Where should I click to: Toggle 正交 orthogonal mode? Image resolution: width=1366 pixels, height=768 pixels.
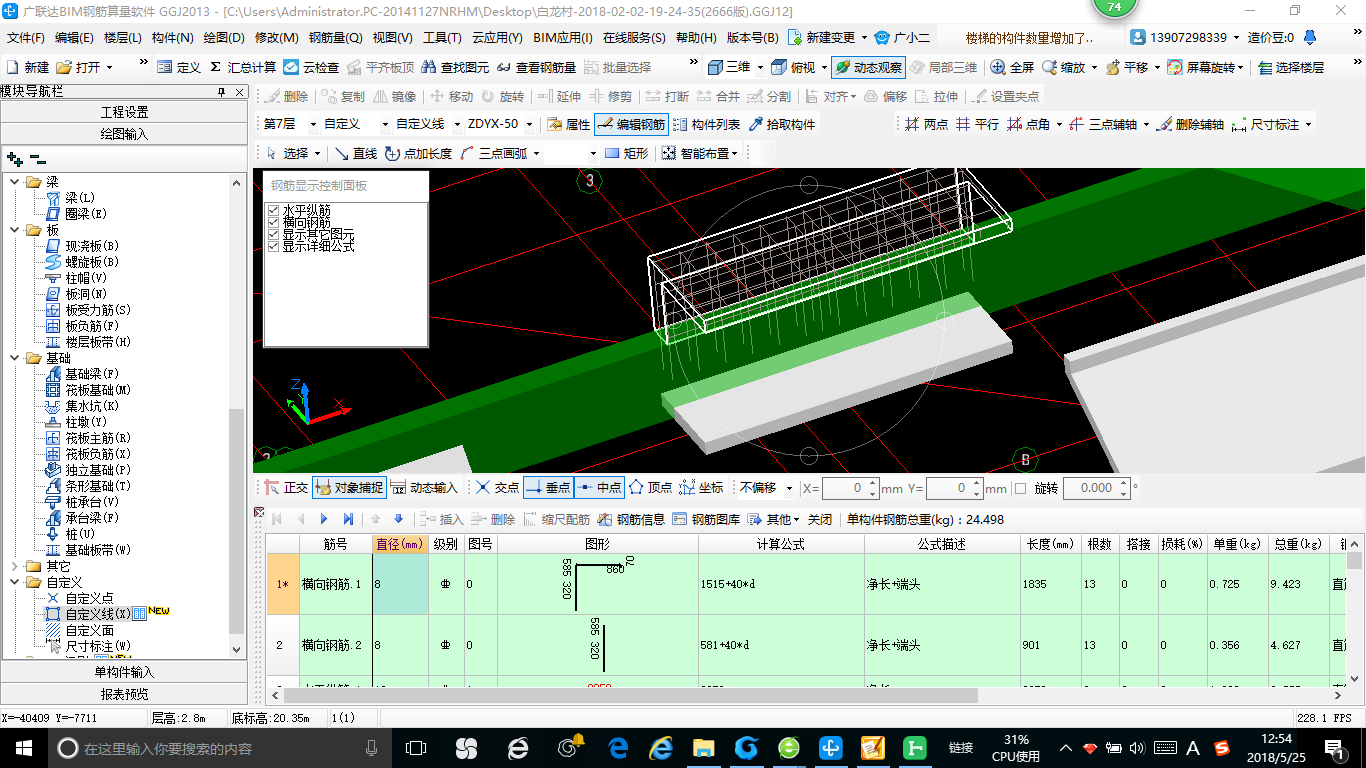pyautogui.click(x=286, y=488)
